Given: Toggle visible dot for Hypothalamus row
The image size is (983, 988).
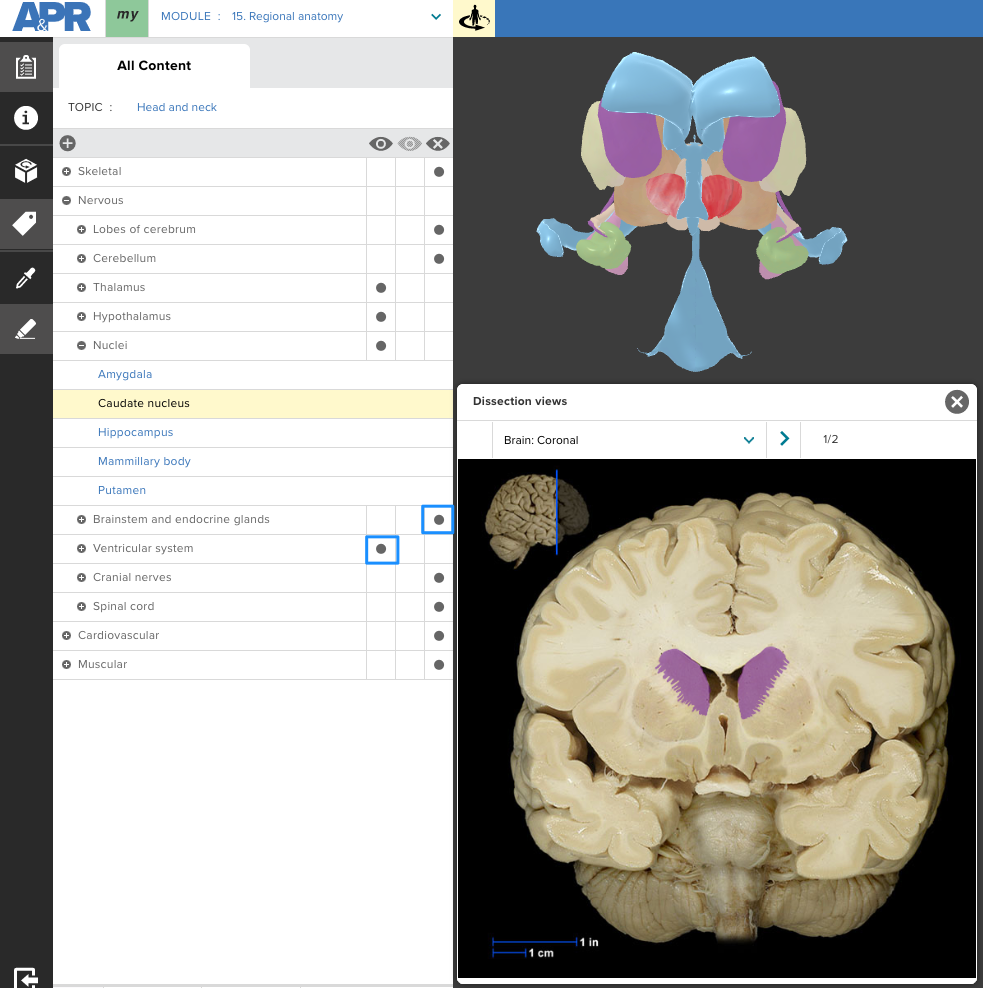Looking at the screenshot, I should (381, 317).
